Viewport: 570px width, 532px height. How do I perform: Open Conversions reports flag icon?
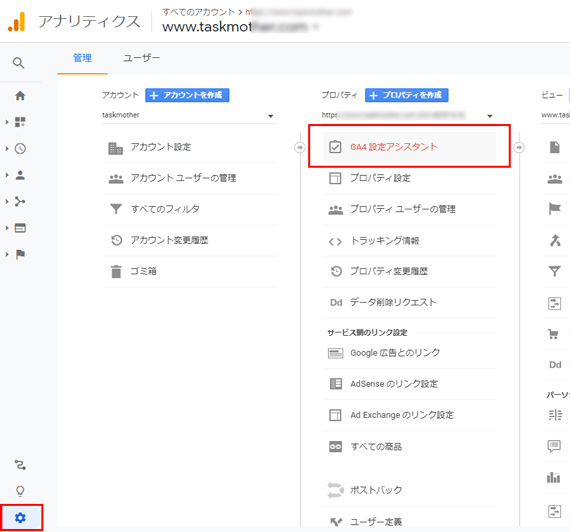(x=20, y=254)
